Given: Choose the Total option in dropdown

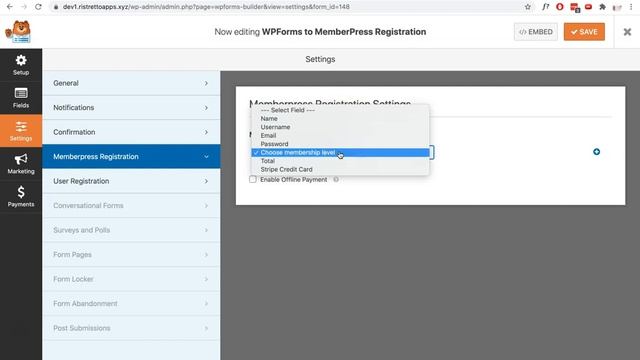Looking at the screenshot, I should [x=340, y=161].
